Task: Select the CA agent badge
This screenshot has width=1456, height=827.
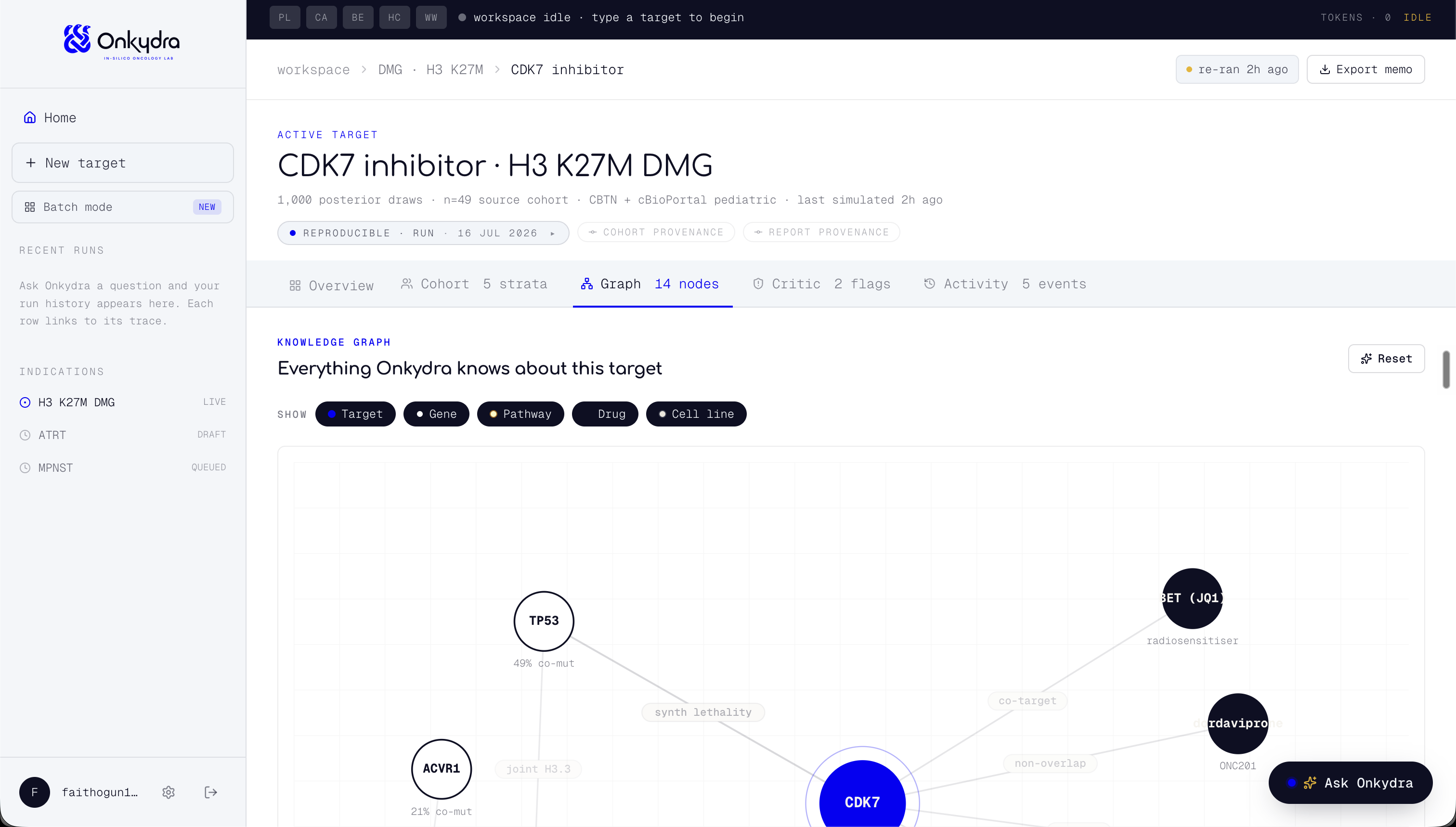Action: coord(322,18)
